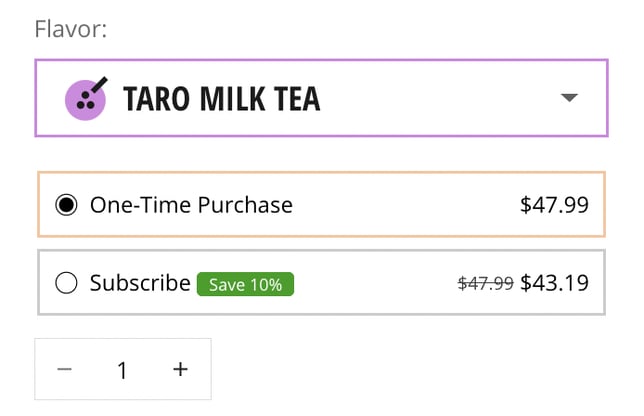
Task: Click the minus icon to decrease quantity
Action: coord(64,369)
